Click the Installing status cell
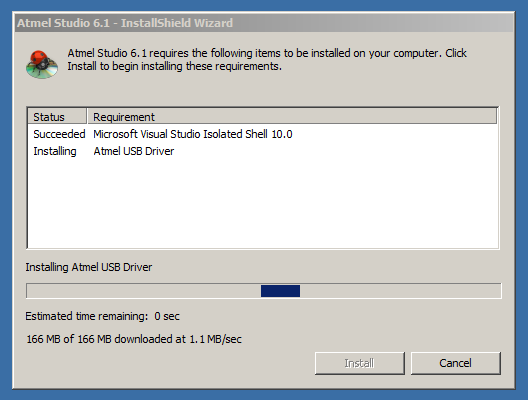528x400 pixels. (x=55, y=151)
